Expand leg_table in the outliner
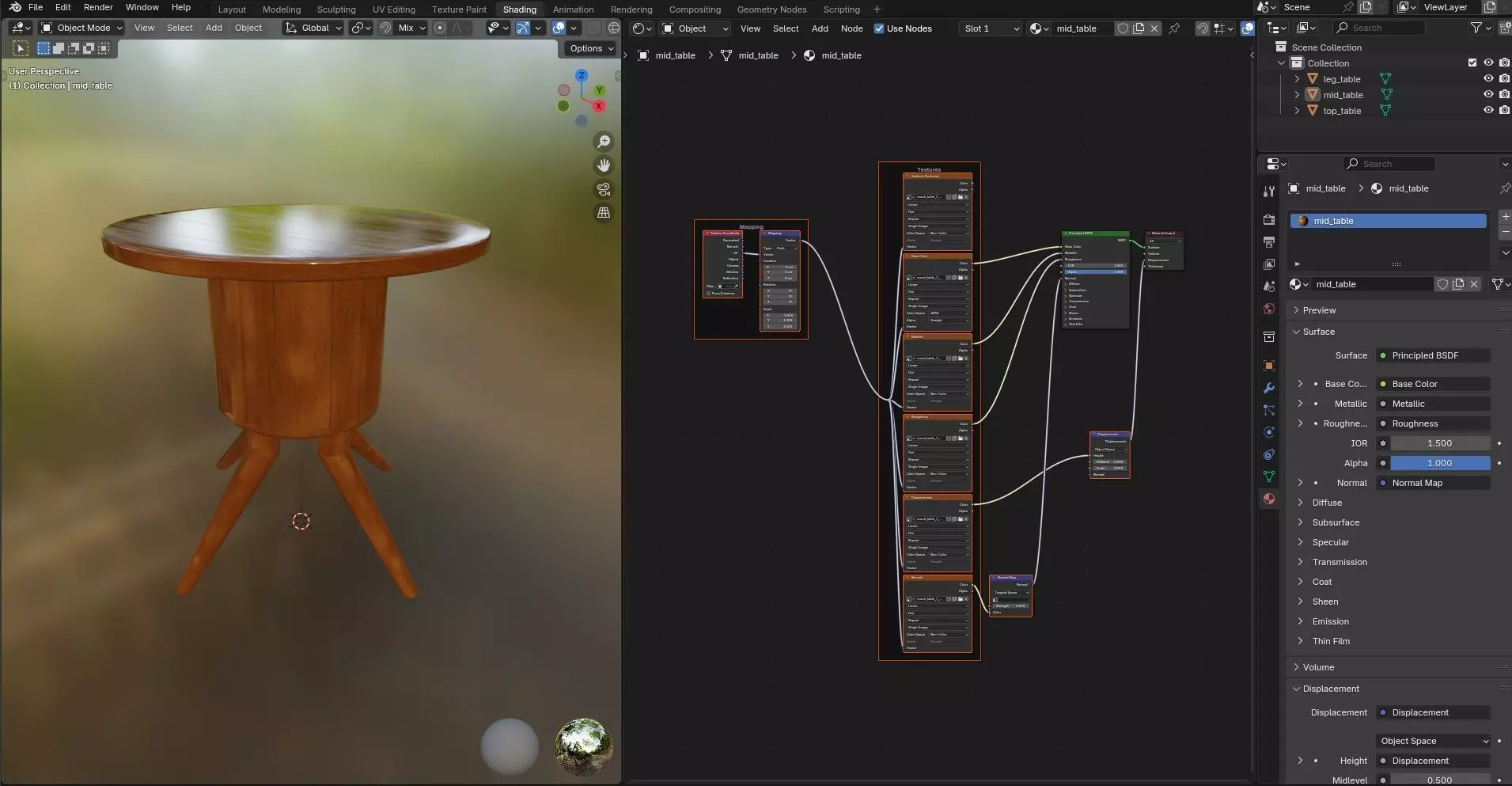Image resolution: width=1512 pixels, height=786 pixels. (1297, 79)
